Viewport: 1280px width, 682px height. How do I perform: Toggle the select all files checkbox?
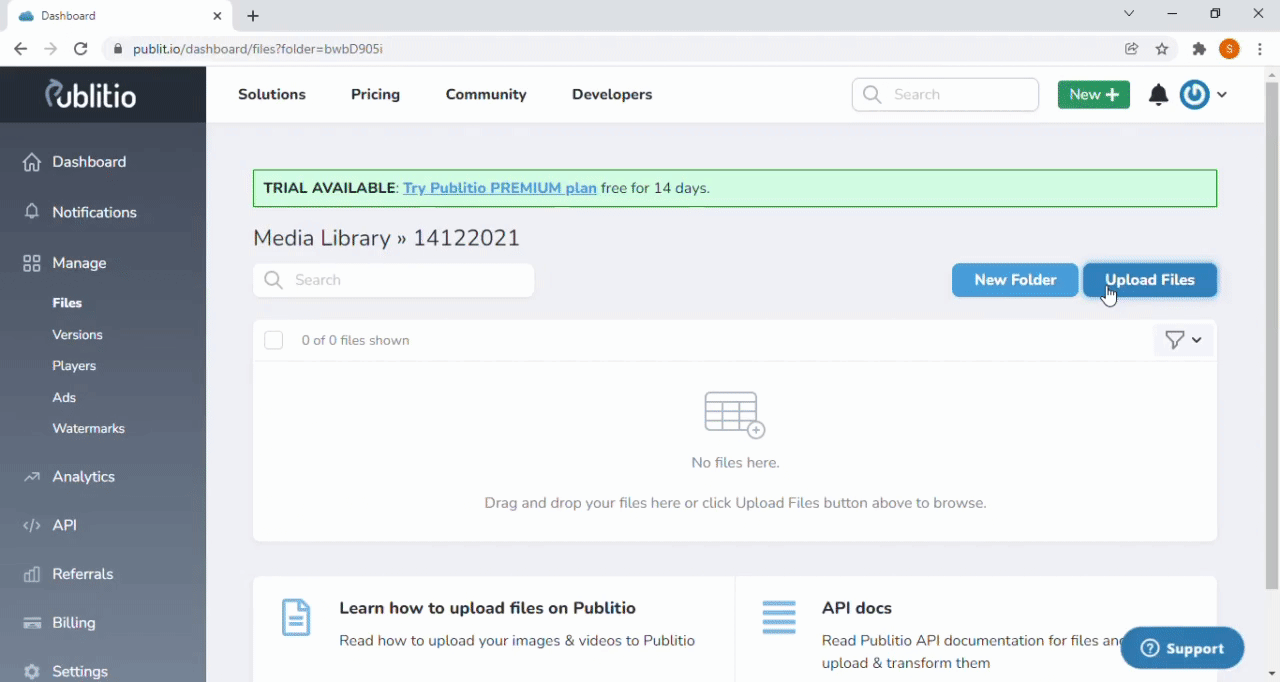(274, 340)
